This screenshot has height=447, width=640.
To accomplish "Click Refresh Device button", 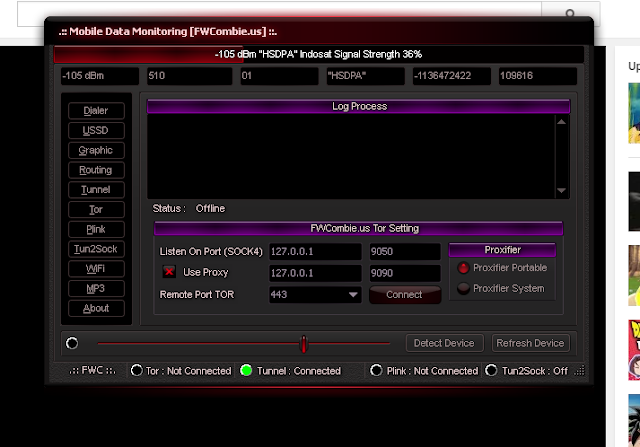I will [x=530, y=343].
